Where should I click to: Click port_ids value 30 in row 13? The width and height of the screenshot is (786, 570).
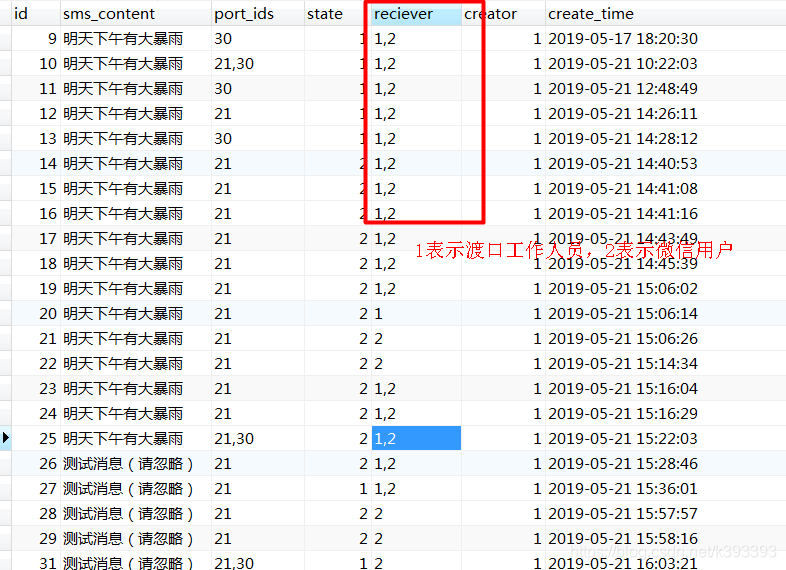pyautogui.click(x=258, y=138)
